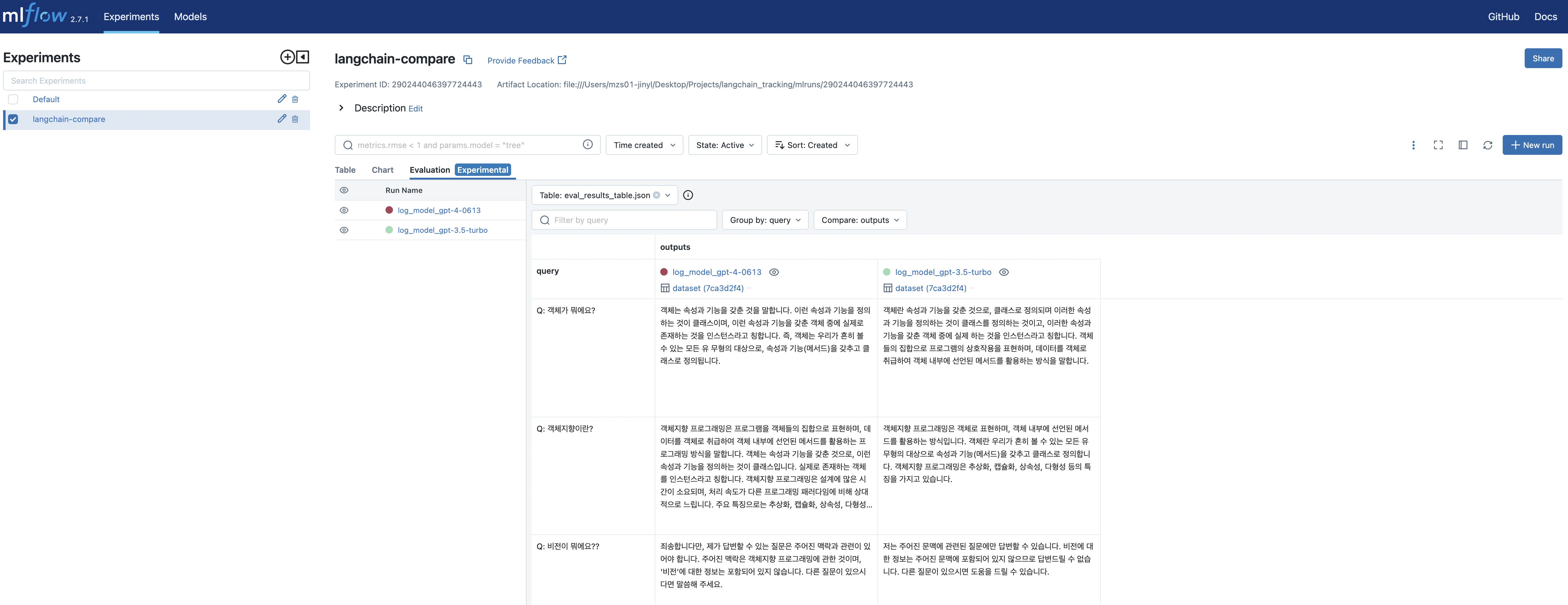The image size is (1568, 605).
Task: Click the search magnifier in run filter
Action: point(347,145)
